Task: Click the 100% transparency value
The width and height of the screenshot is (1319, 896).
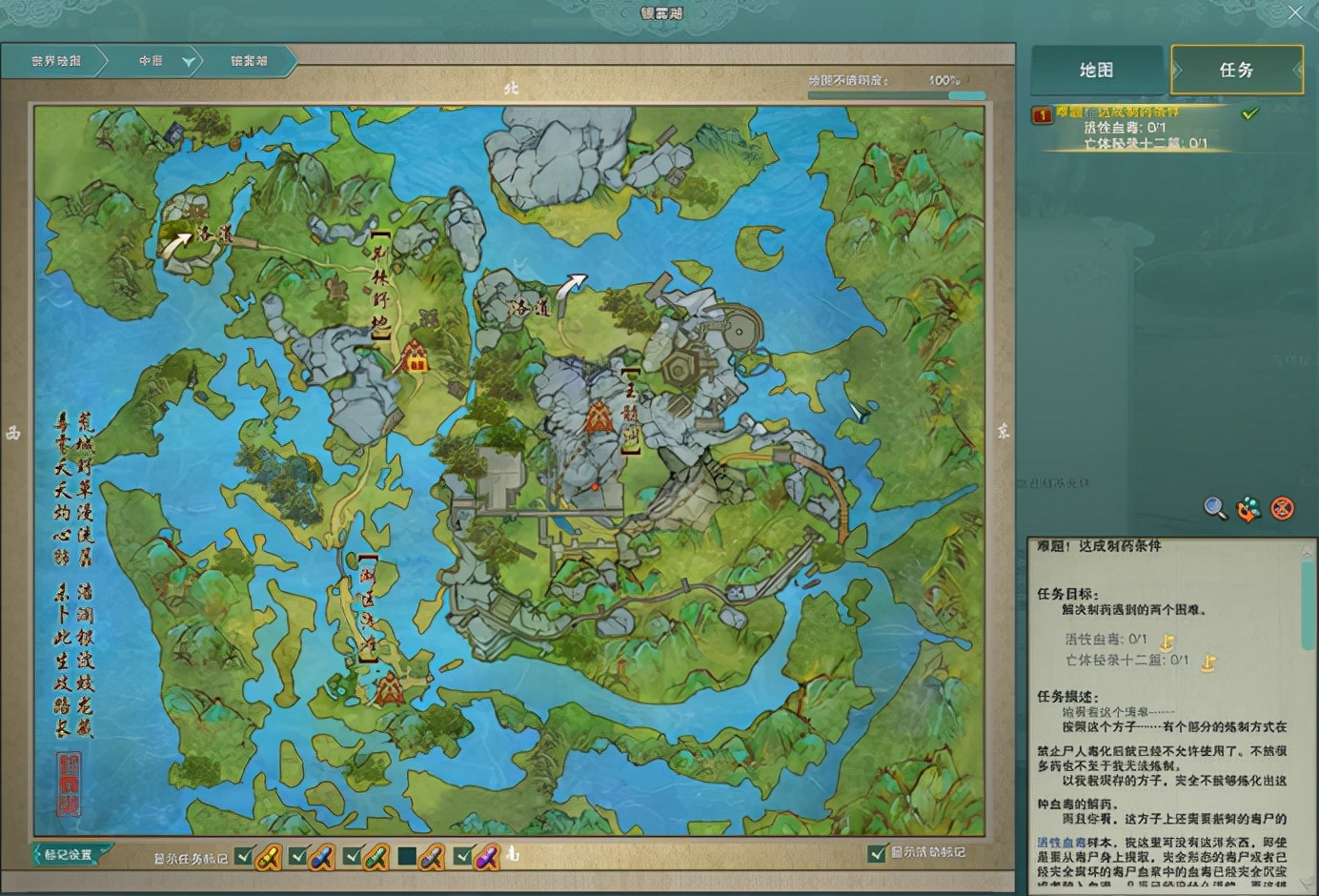Action: click(x=944, y=80)
